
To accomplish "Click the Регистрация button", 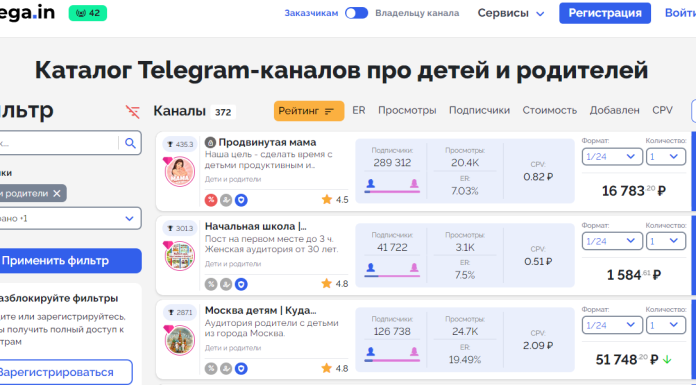I will point(605,13).
